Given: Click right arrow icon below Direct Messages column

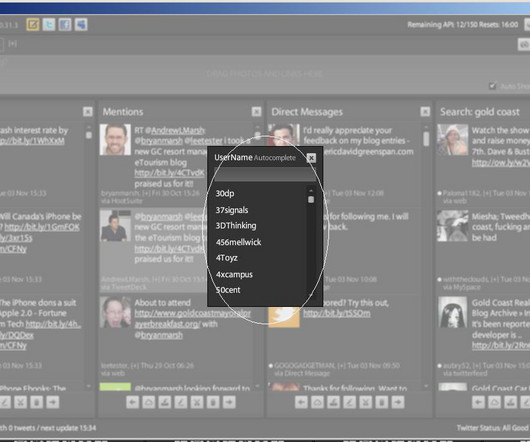Looking at the screenshot, I should click(x=398, y=402).
